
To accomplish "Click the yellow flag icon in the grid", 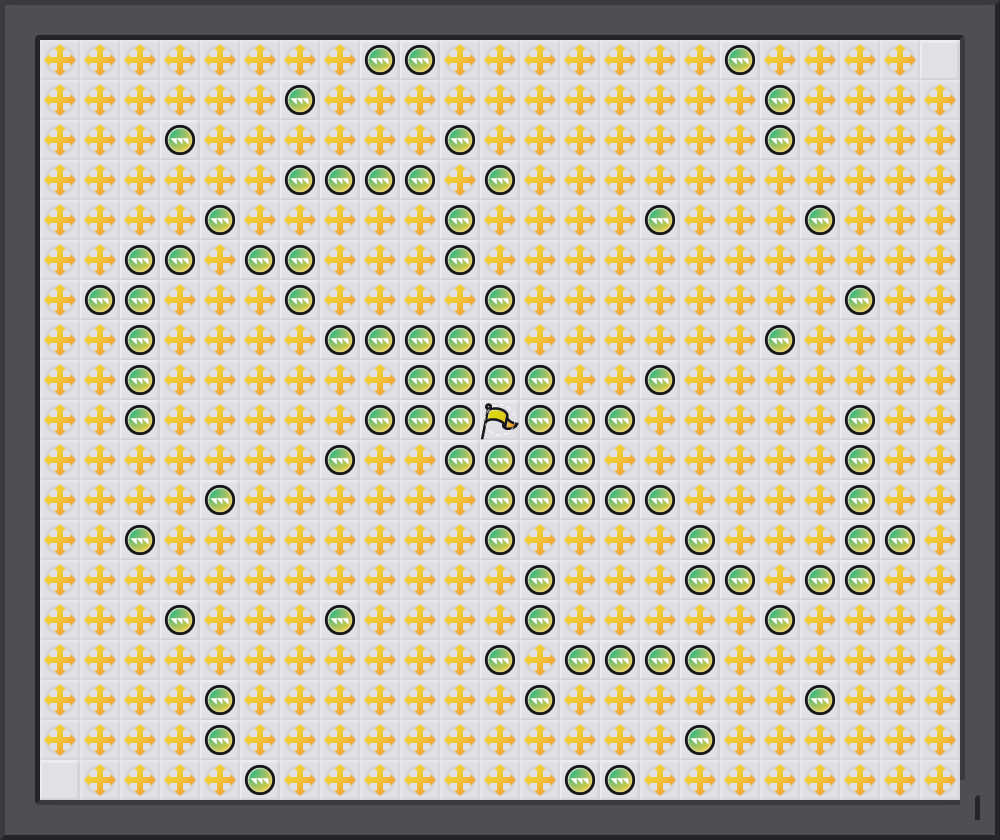I will tap(498, 421).
